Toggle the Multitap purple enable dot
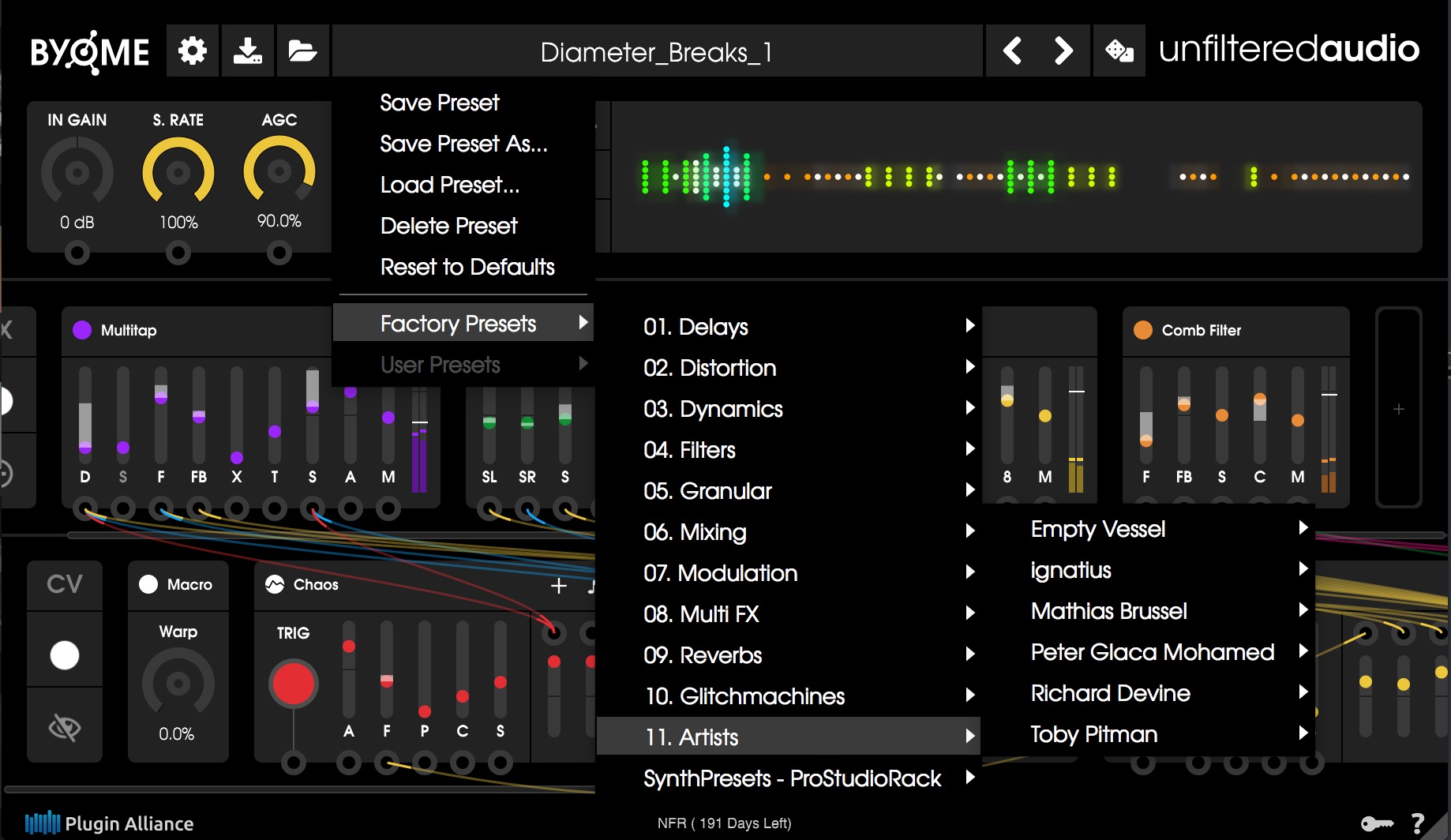This screenshot has height=840, width=1451. coord(82,330)
